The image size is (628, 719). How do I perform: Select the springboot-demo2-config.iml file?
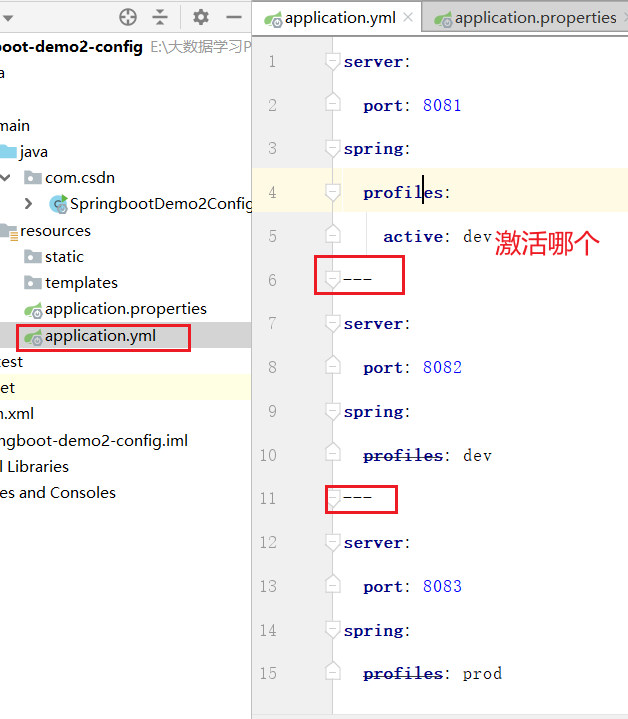coord(94,441)
